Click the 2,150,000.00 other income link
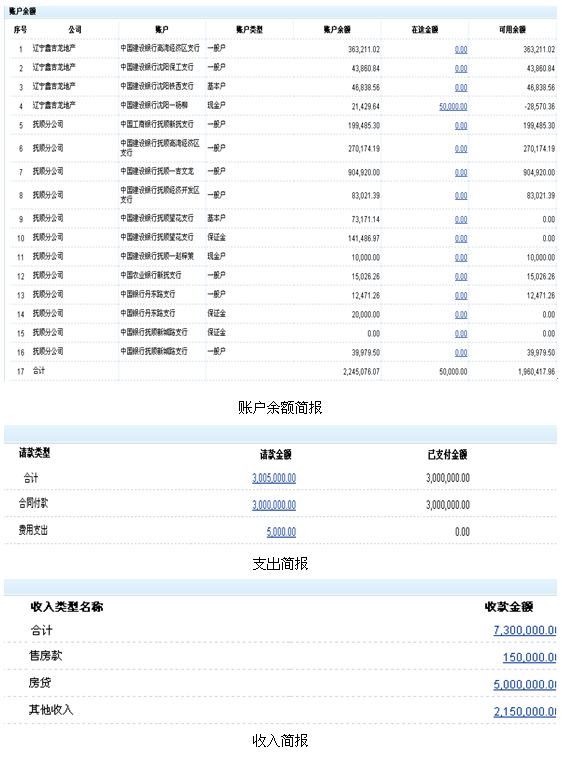The image size is (562, 758). pos(525,711)
